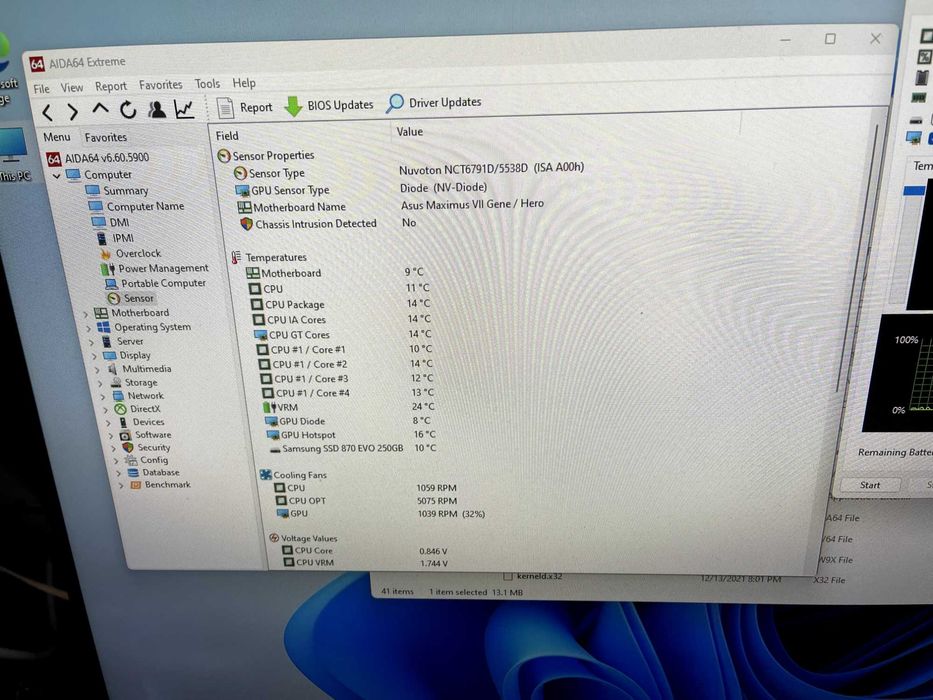The image size is (933, 700).
Task: Go back with the left arrow toolbar icon
Action: (x=49, y=112)
